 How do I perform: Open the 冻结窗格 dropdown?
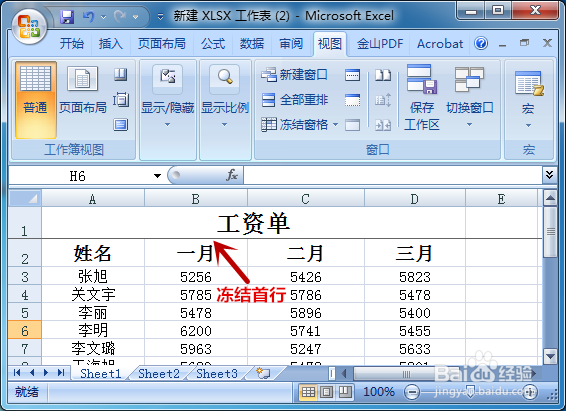[x=300, y=125]
